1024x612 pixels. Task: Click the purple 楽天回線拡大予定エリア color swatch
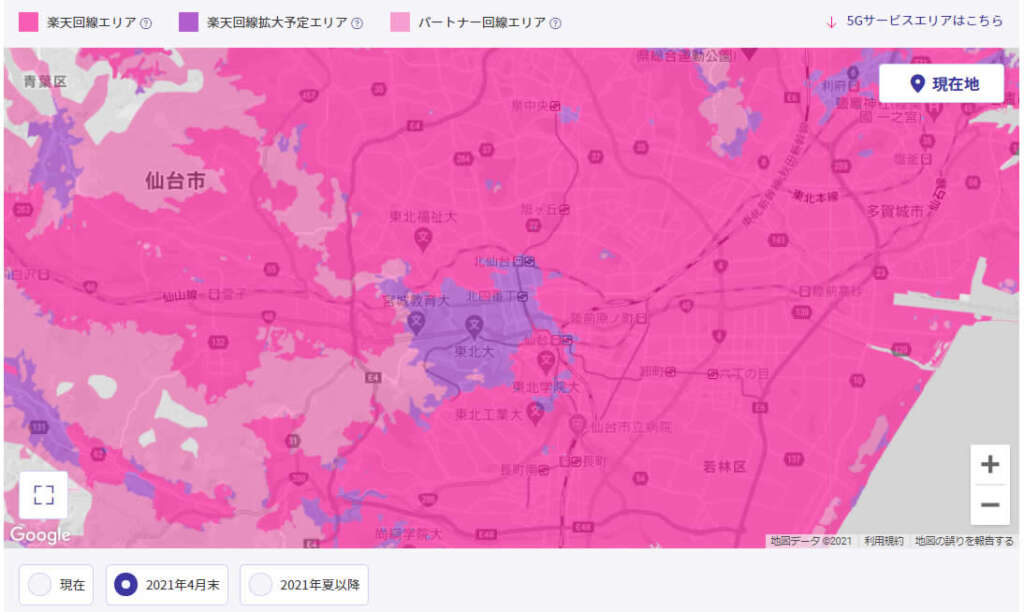(188, 22)
